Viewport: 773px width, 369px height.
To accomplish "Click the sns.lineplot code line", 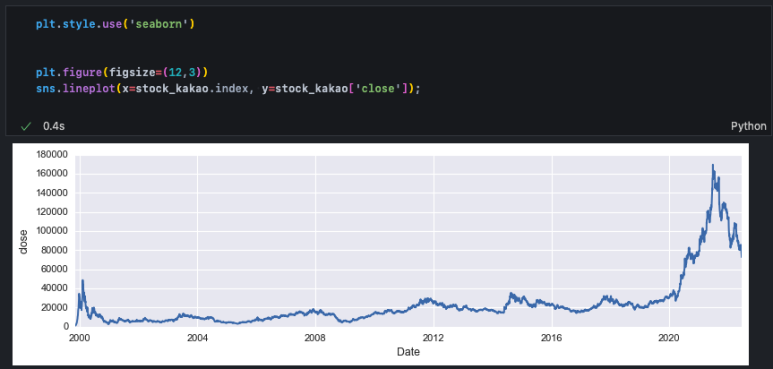I will tap(227, 89).
